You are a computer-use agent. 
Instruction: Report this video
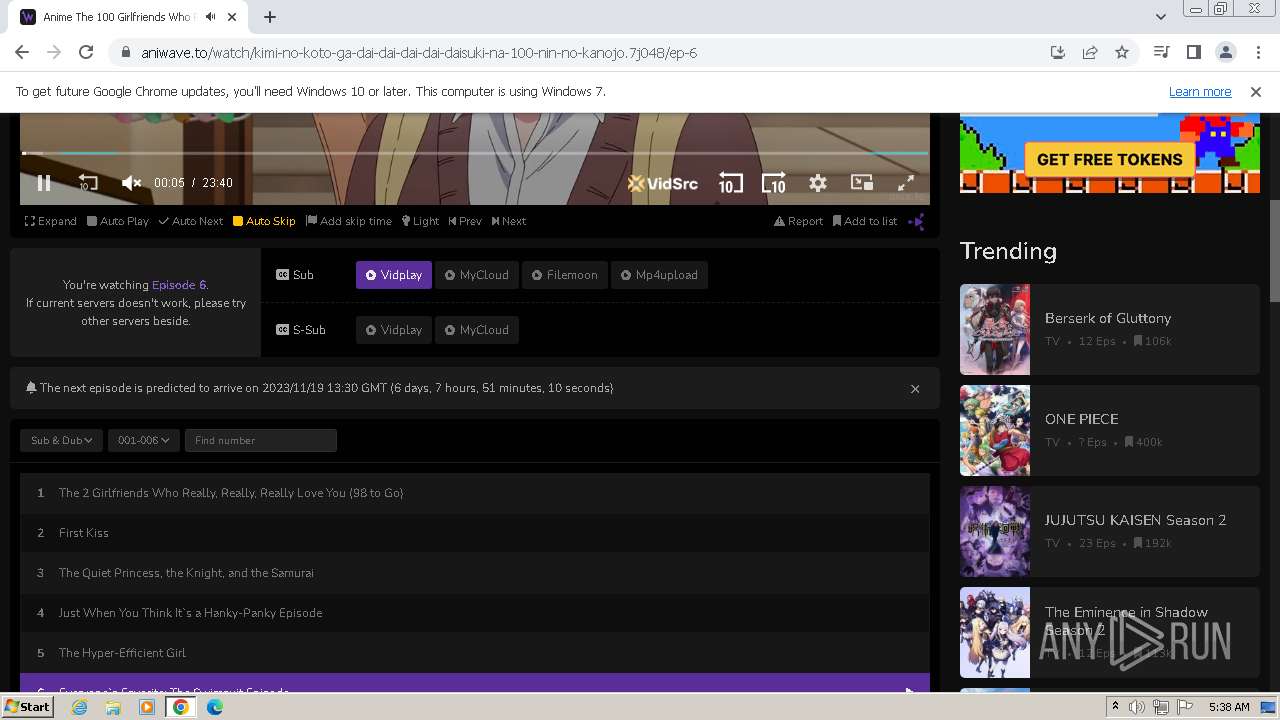798,221
